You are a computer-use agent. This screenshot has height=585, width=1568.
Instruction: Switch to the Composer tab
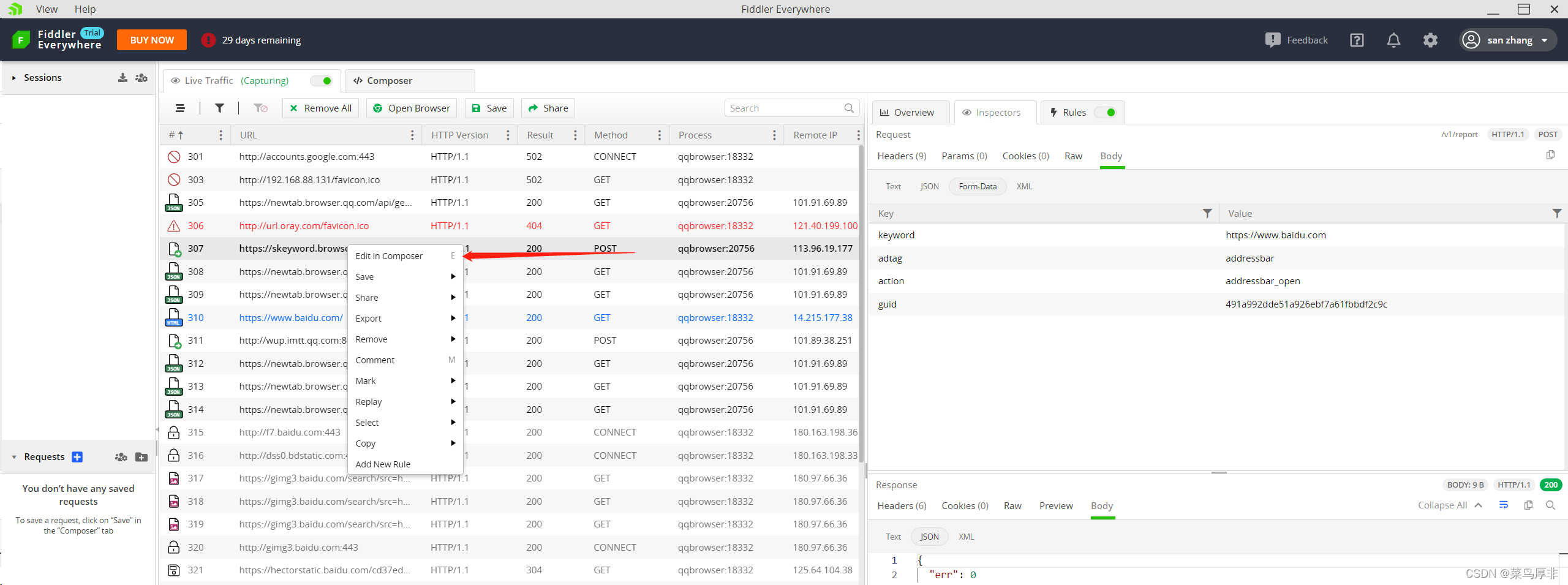(x=409, y=81)
